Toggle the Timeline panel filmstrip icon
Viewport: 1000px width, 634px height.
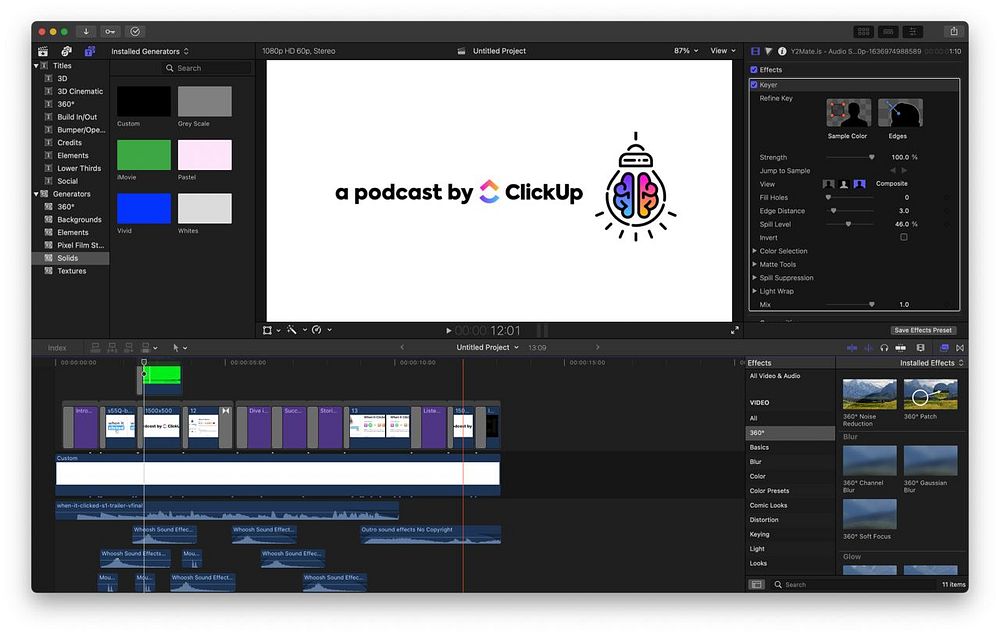(888, 31)
